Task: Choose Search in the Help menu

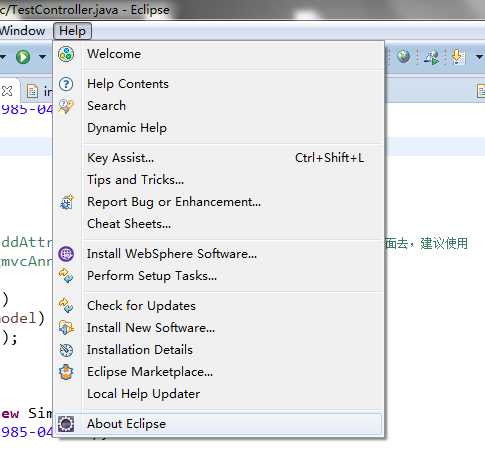Action: [x=218, y=106]
